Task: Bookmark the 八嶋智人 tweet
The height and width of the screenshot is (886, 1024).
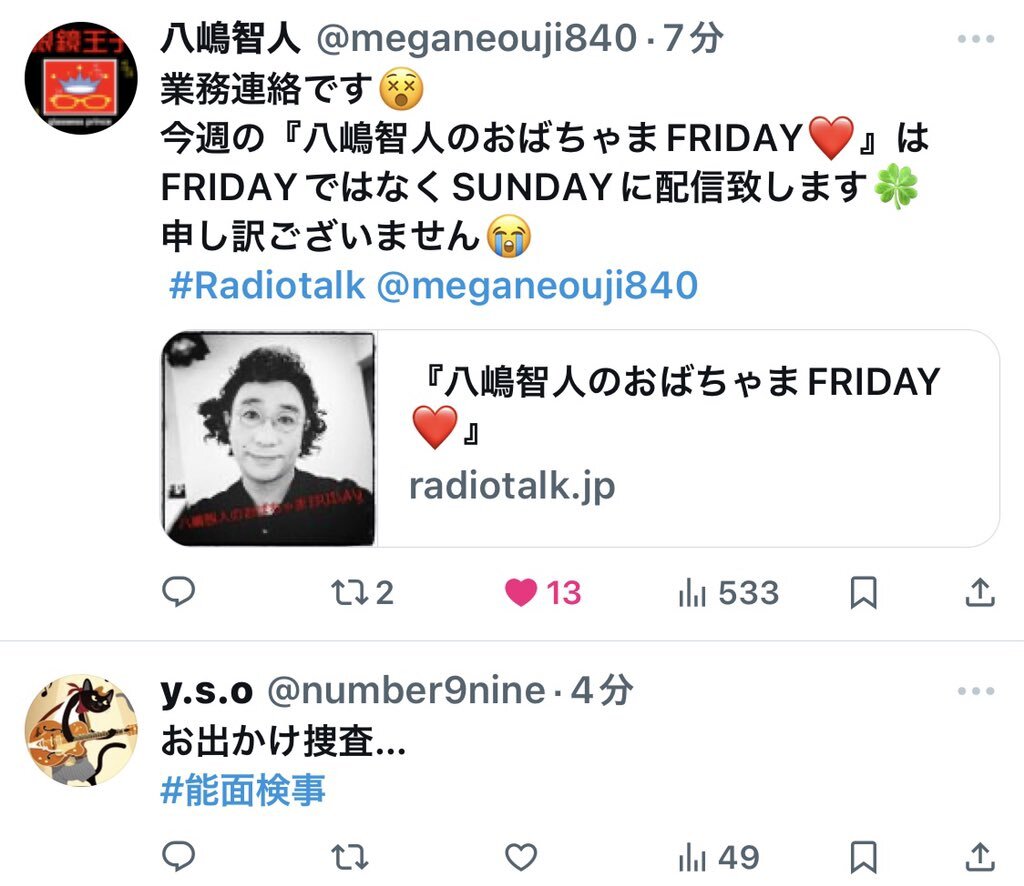Action: click(863, 593)
